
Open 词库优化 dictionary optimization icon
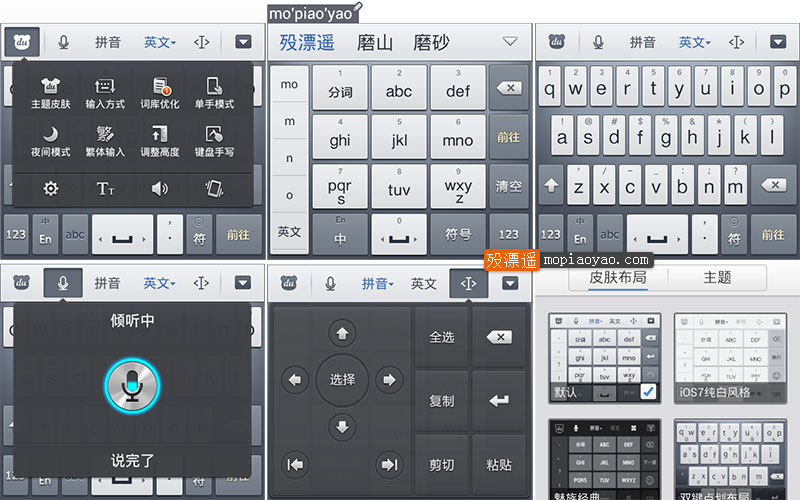pyautogui.click(x=160, y=93)
